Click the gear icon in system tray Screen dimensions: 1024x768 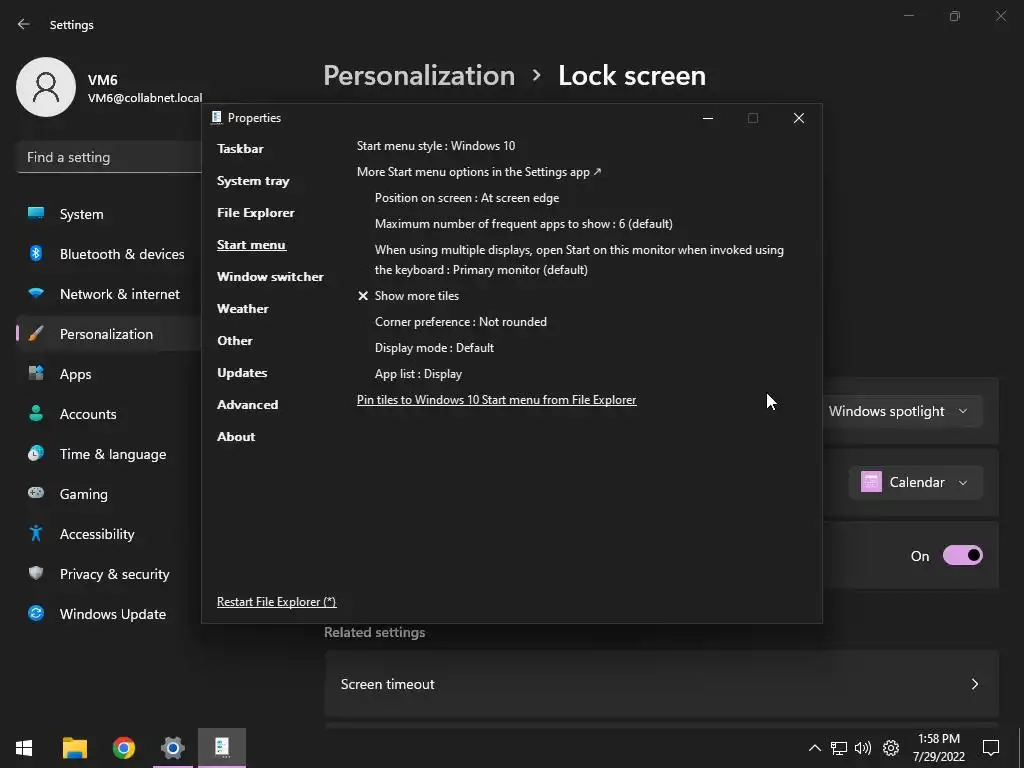point(891,748)
